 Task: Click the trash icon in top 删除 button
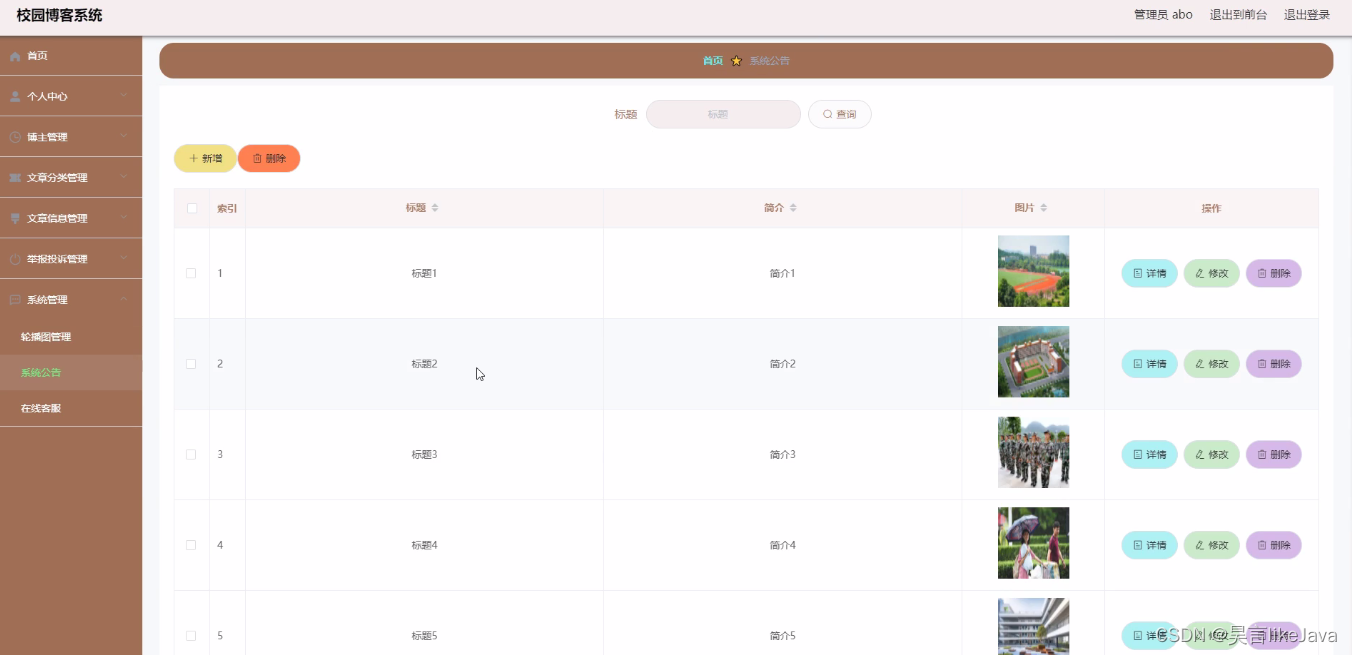(257, 158)
